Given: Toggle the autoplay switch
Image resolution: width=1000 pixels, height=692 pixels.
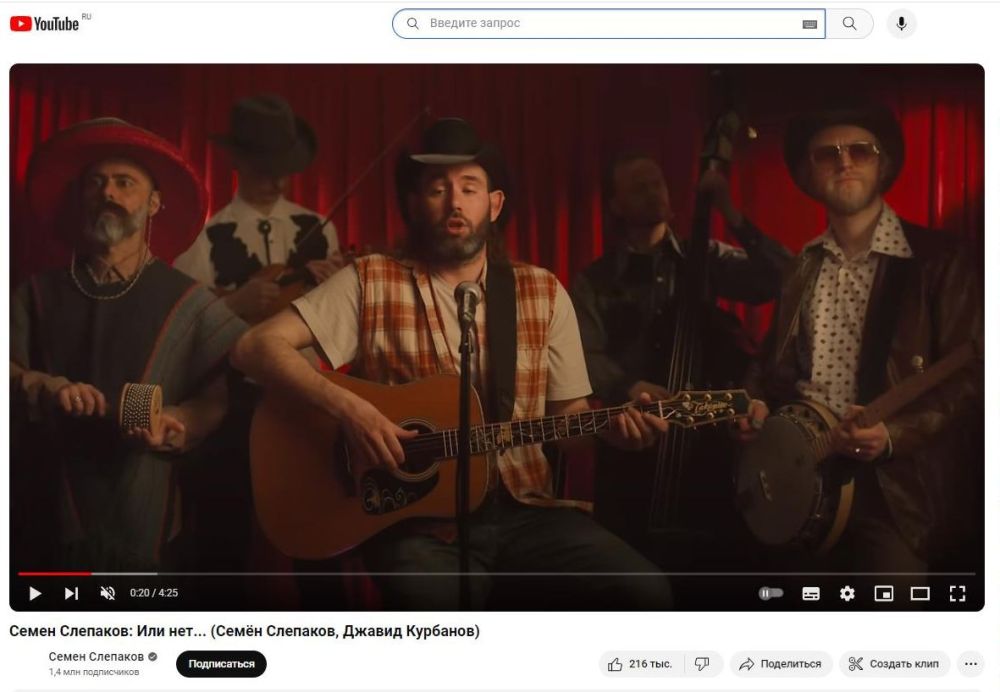Looking at the screenshot, I should tap(770, 593).
